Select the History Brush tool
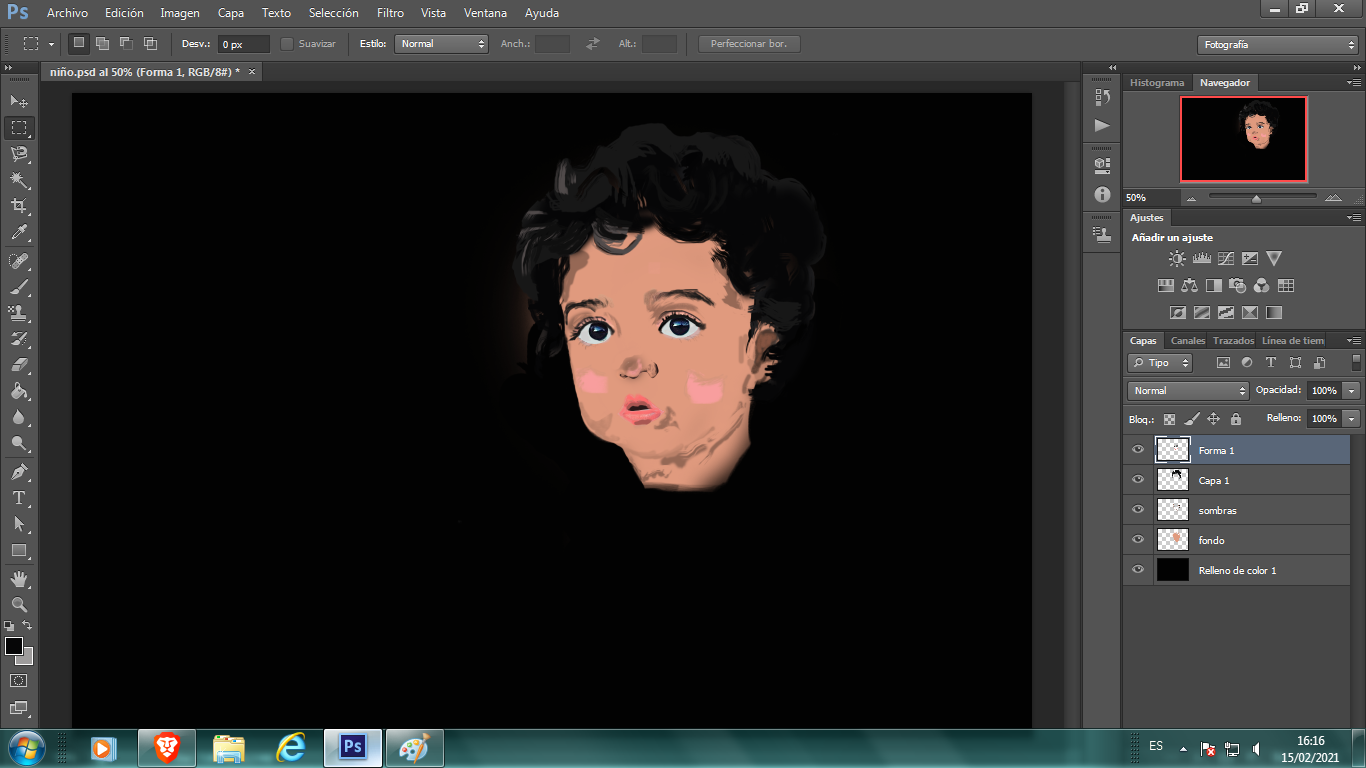The height and width of the screenshot is (768, 1366). (19, 339)
